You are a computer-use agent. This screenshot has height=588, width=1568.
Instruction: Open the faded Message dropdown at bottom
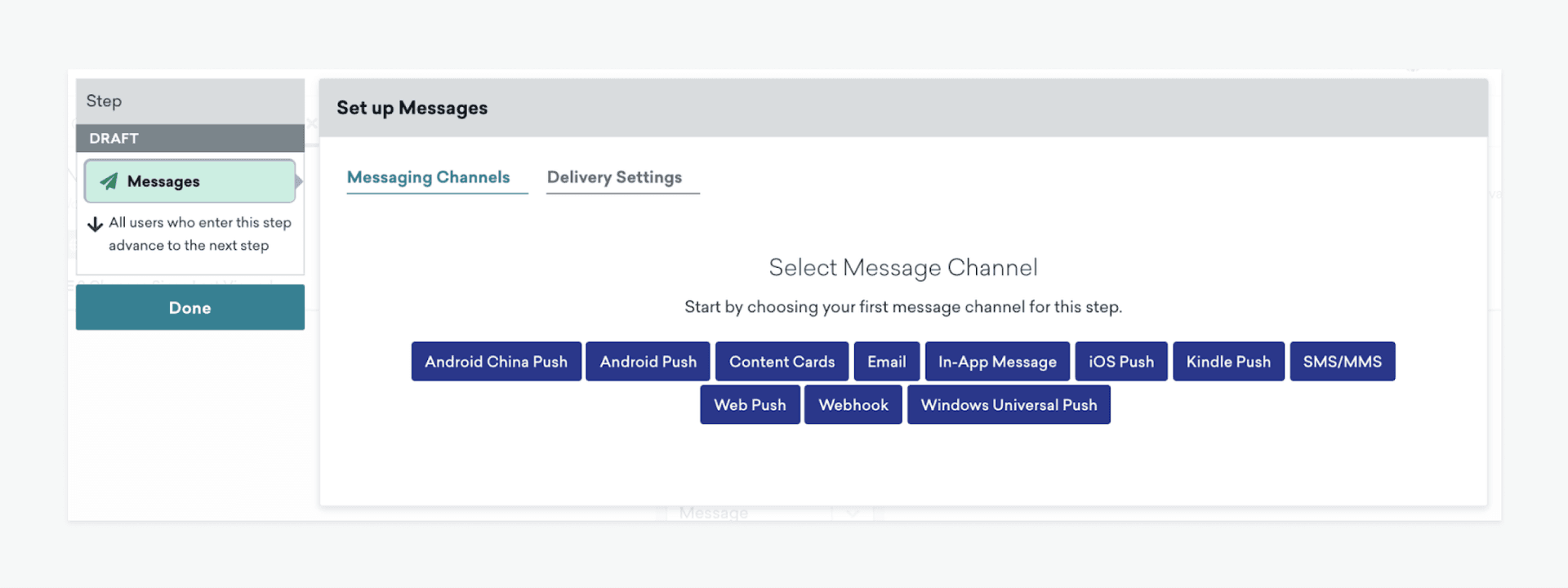852,514
